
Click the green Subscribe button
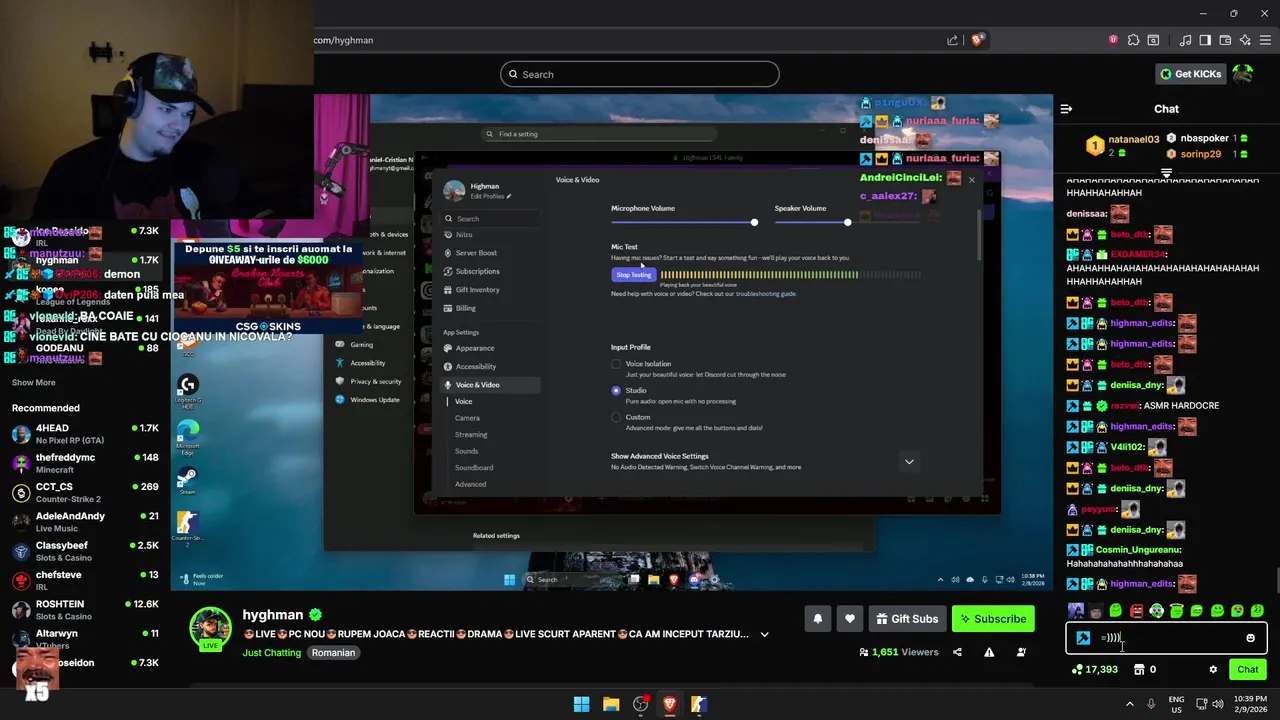[x=993, y=619]
